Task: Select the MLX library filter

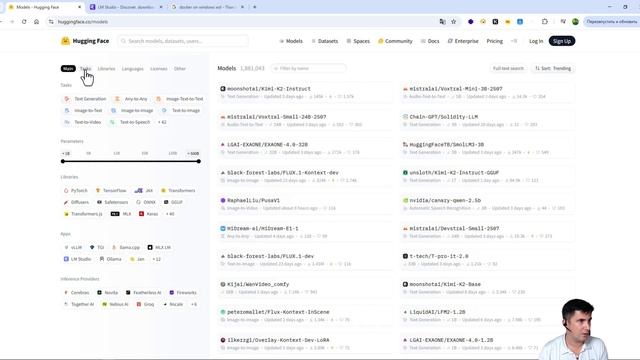Action: click(121, 214)
